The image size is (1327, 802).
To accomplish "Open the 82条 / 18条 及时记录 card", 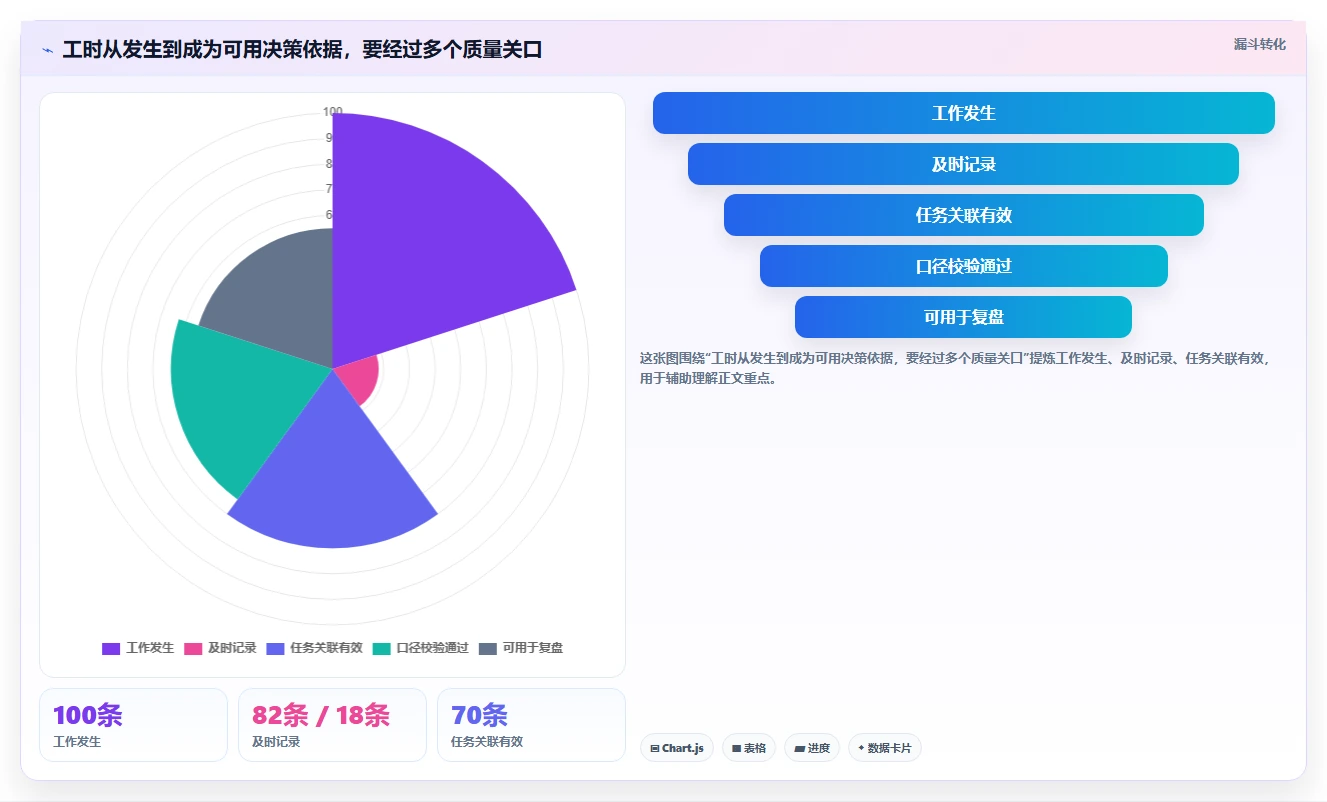I will (332, 725).
